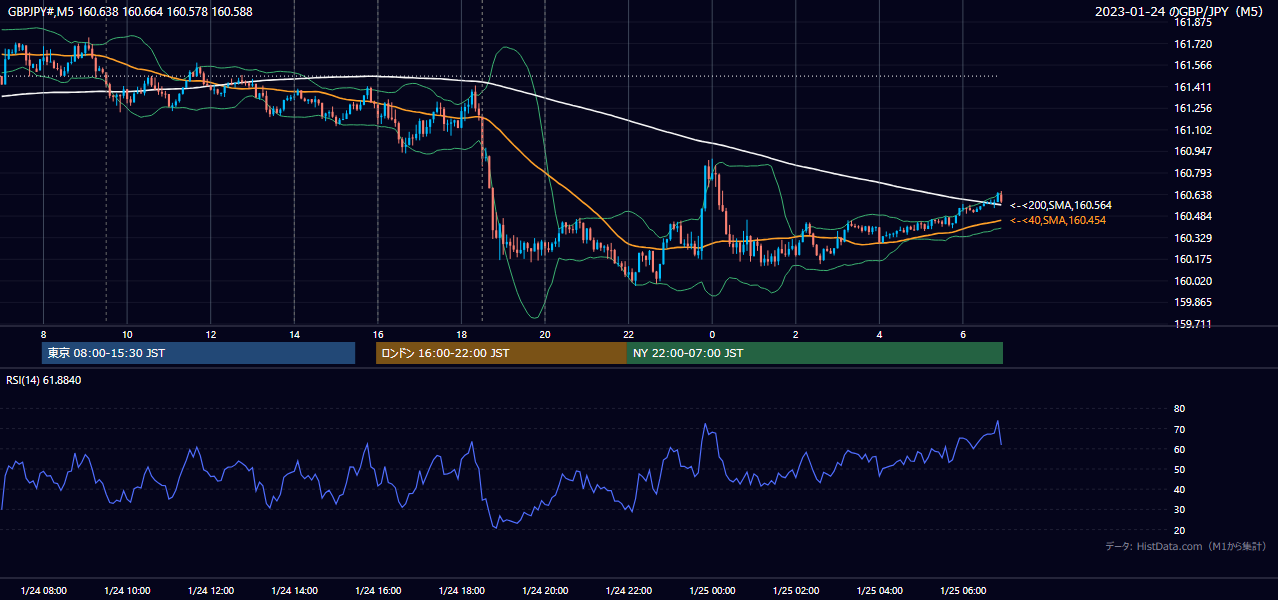This screenshot has height=600, width=1278.
Task: Click price axis value 161.720
Action: pyautogui.click(x=1192, y=44)
